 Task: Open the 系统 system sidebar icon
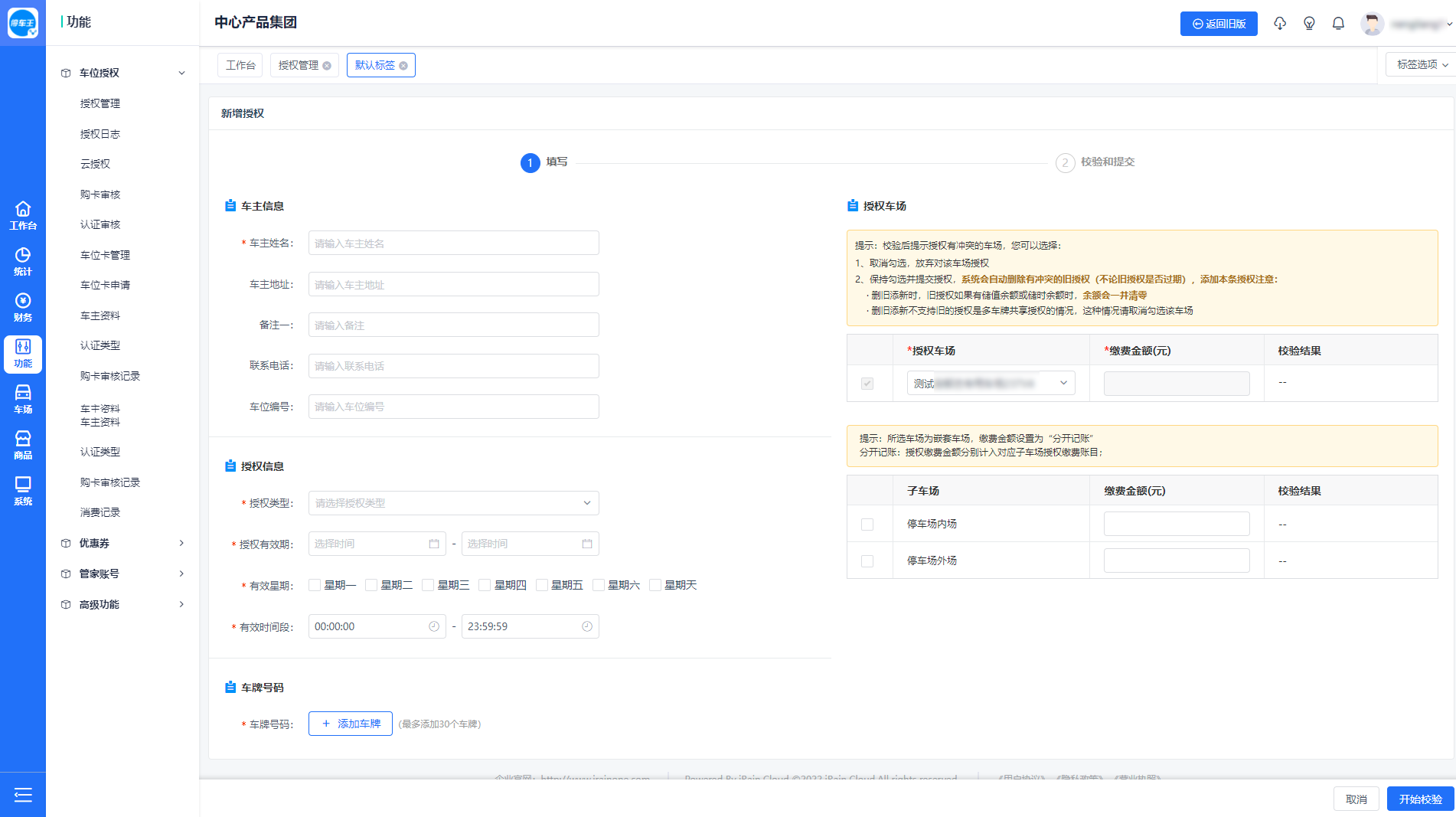click(x=23, y=491)
